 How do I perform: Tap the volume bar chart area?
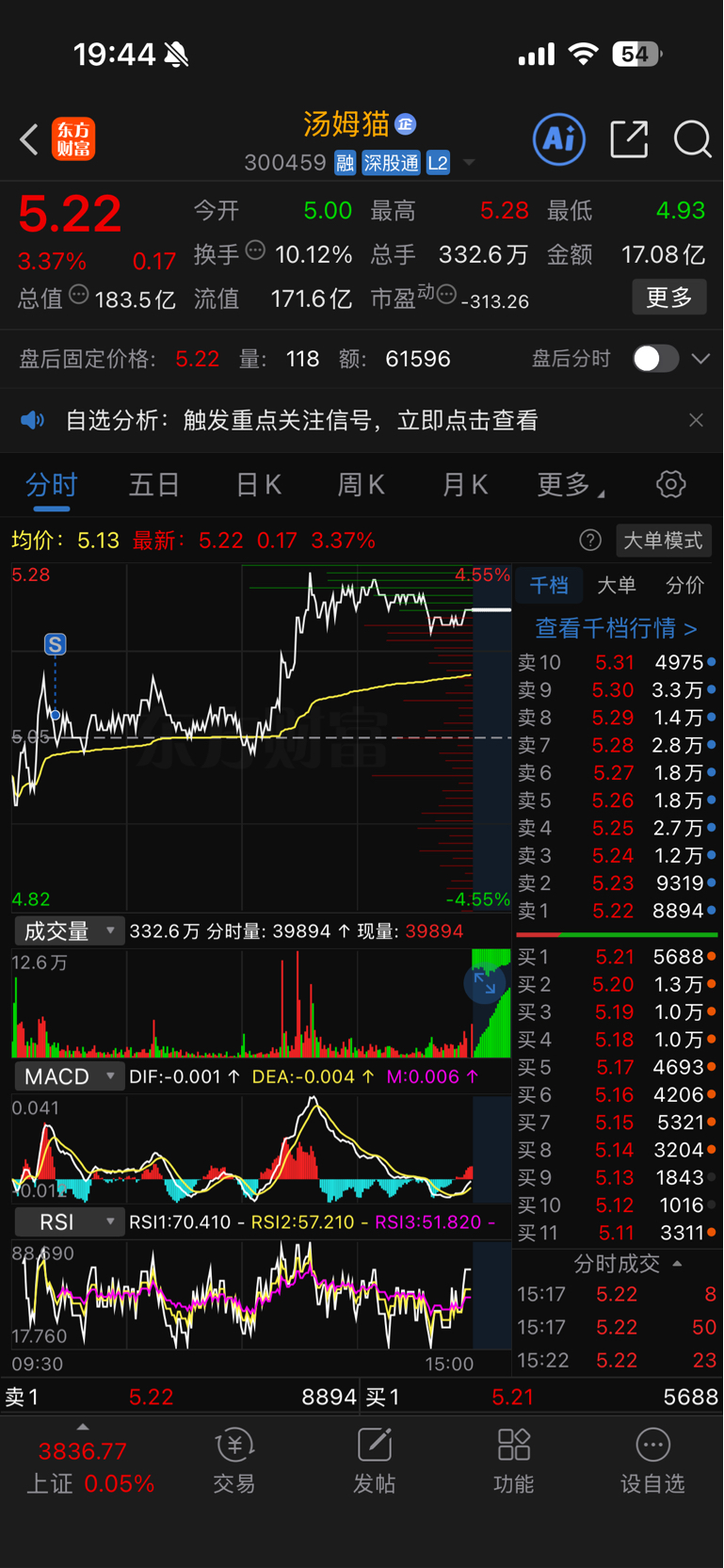262,1003
